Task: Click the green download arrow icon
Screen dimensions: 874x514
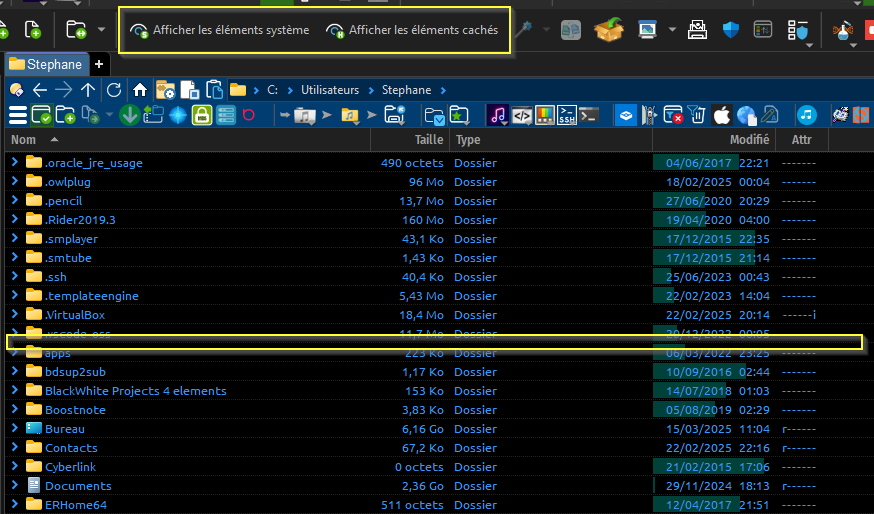Action: coord(129,115)
